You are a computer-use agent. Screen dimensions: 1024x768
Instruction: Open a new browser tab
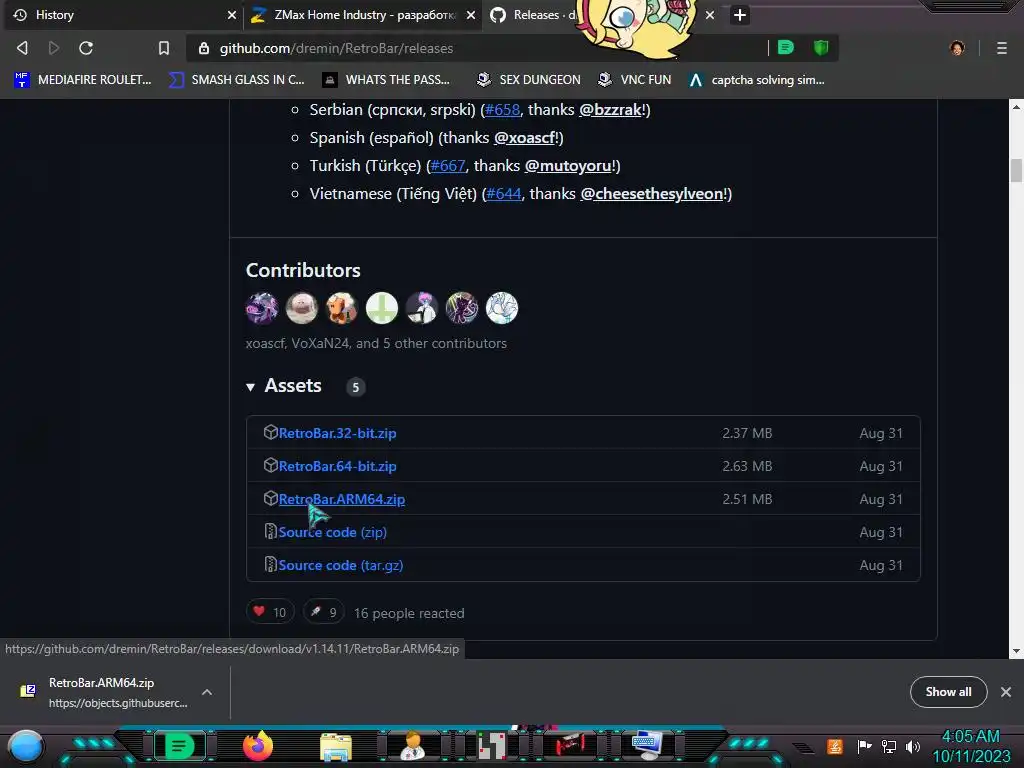(739, 15)
